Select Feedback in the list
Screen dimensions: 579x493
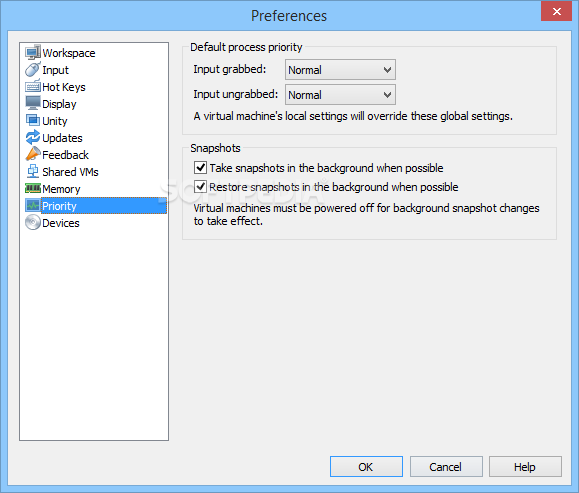click(x=65, y=155)
